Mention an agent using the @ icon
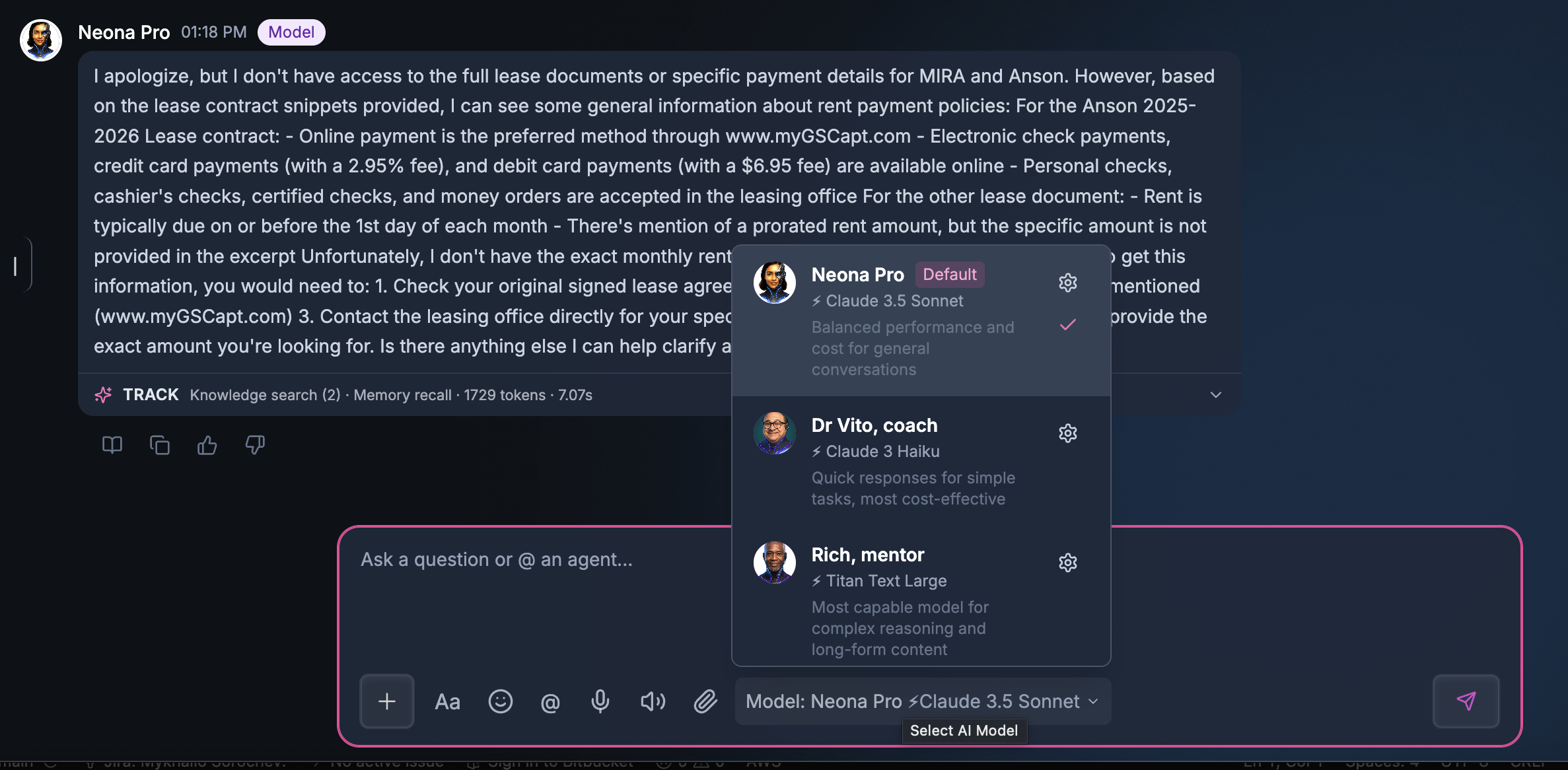 pyautogui.click(x=550, y=701)
